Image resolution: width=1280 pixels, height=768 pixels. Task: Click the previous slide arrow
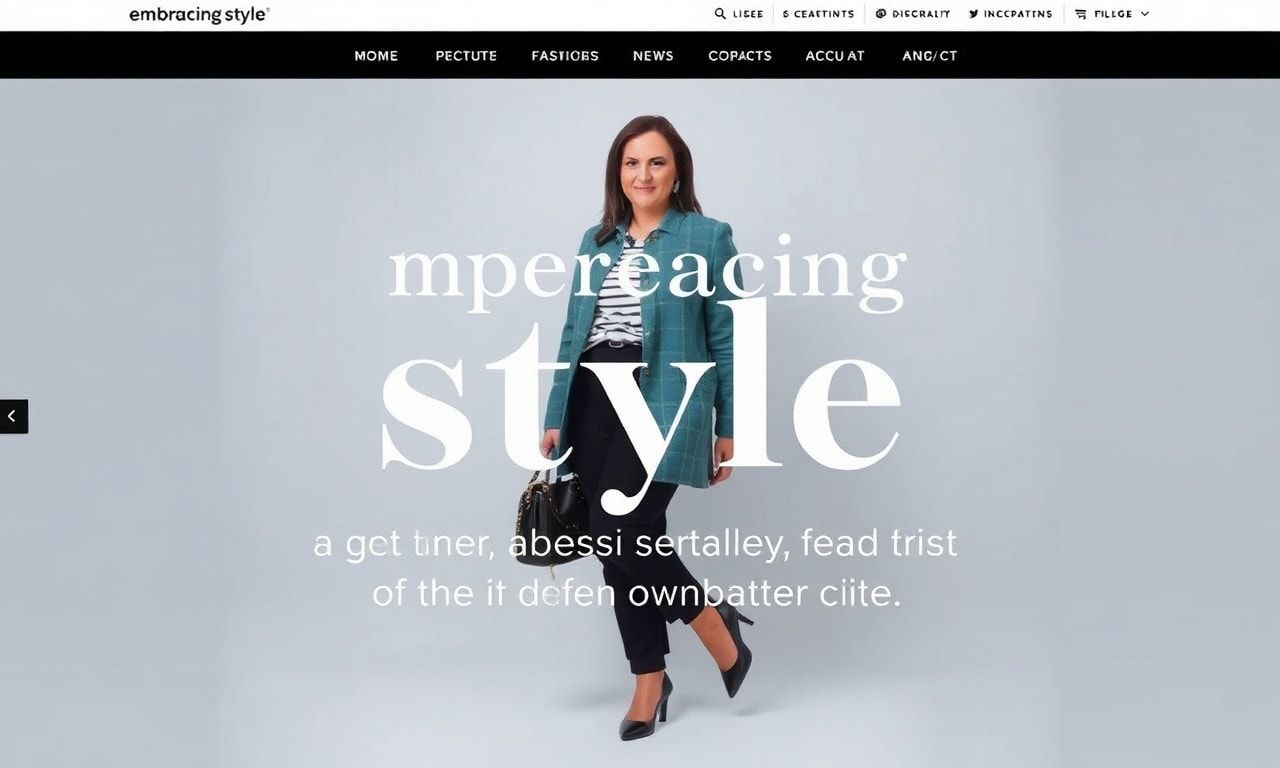[x=14, y=416]
